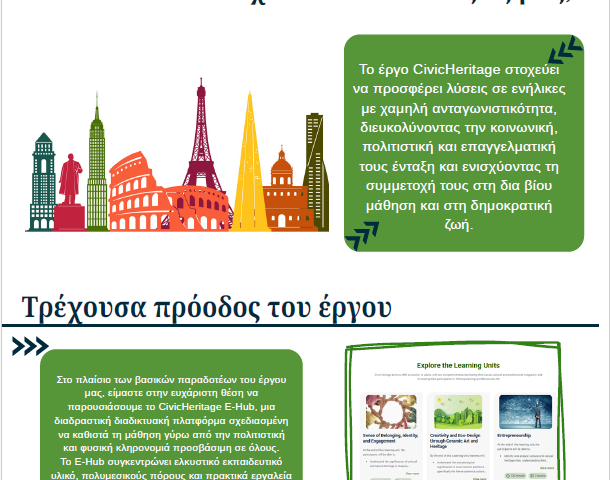Click the line "παρουσιάσουμε το CivicHeritage E-Hub, μια"

point(172,407)
